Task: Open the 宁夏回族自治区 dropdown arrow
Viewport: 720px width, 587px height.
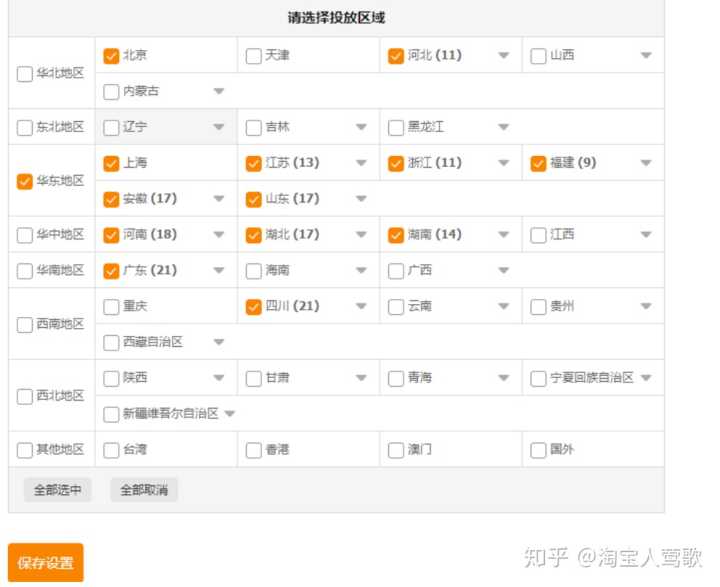Action: 646,378
